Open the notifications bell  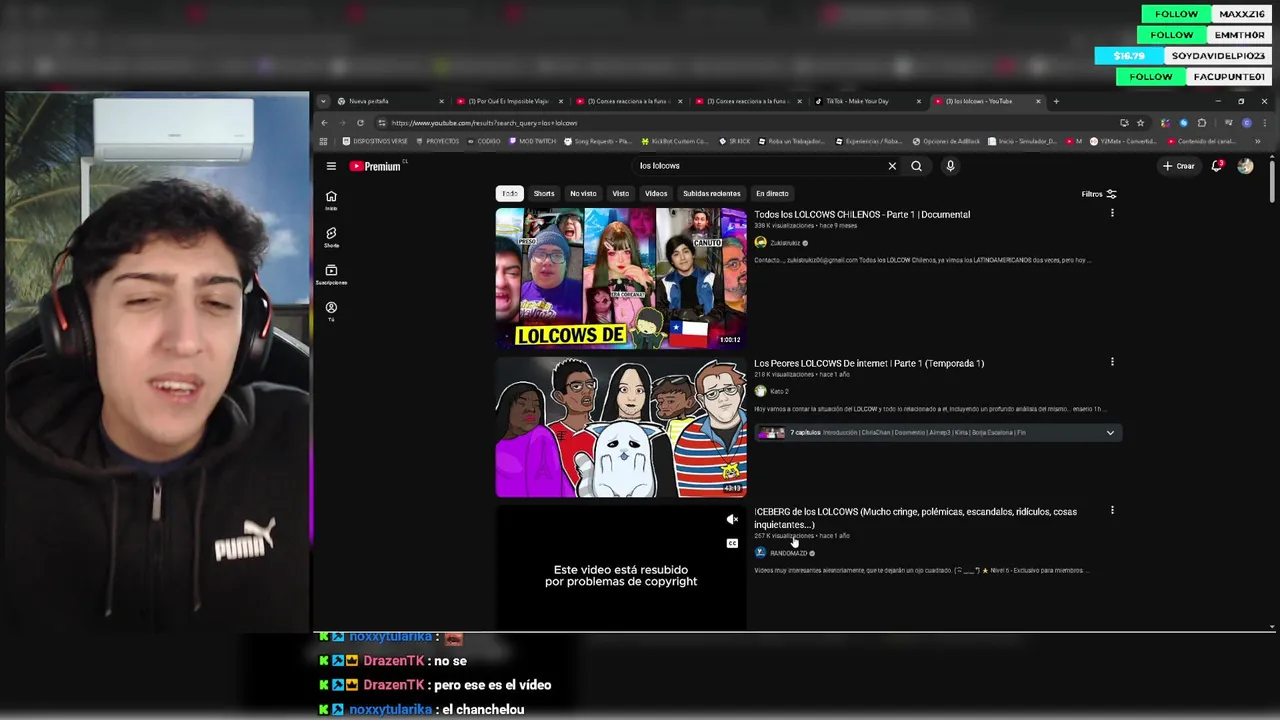[1217, 166]
